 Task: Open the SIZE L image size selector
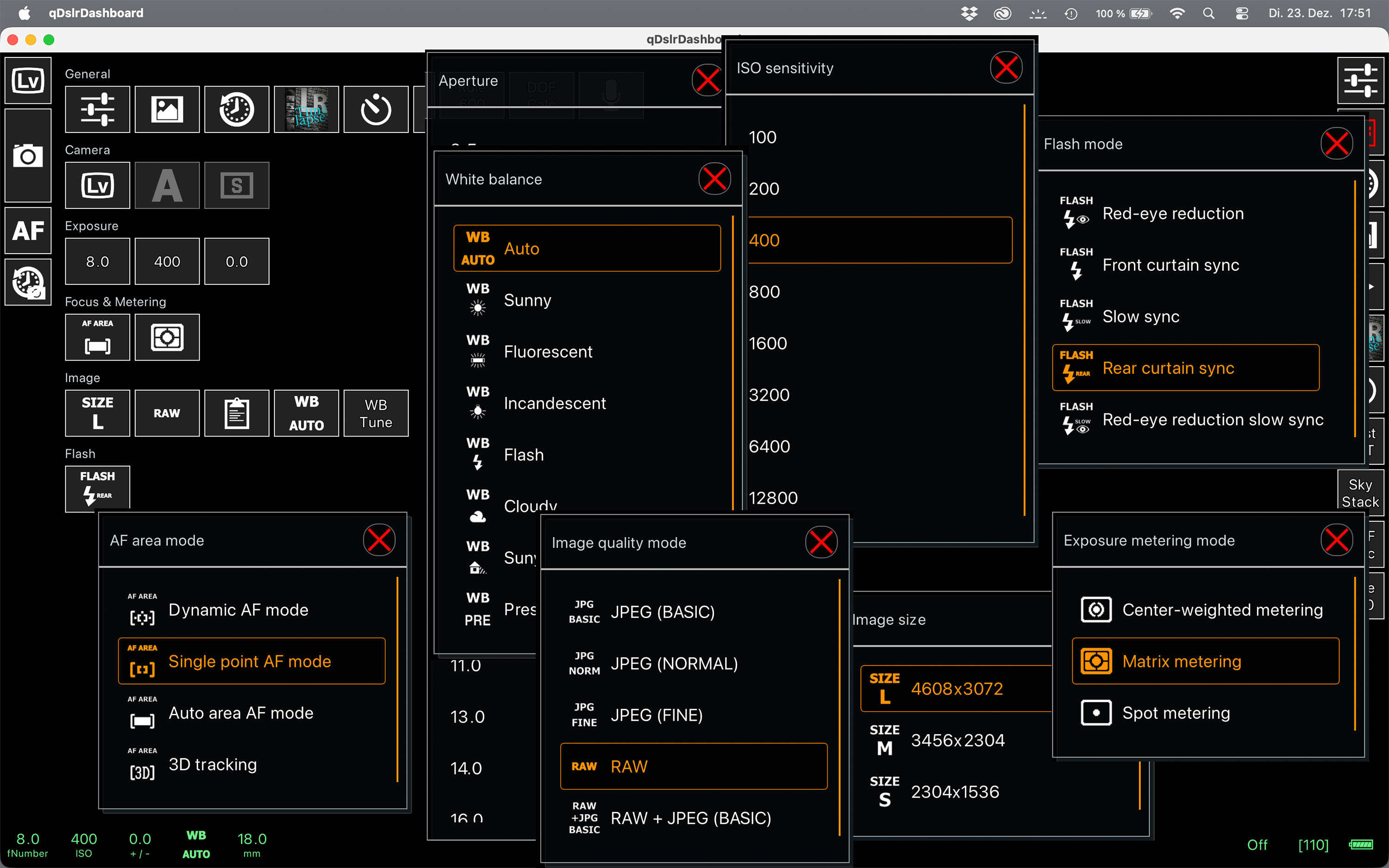pyautogui.click(x=97, y=413)
